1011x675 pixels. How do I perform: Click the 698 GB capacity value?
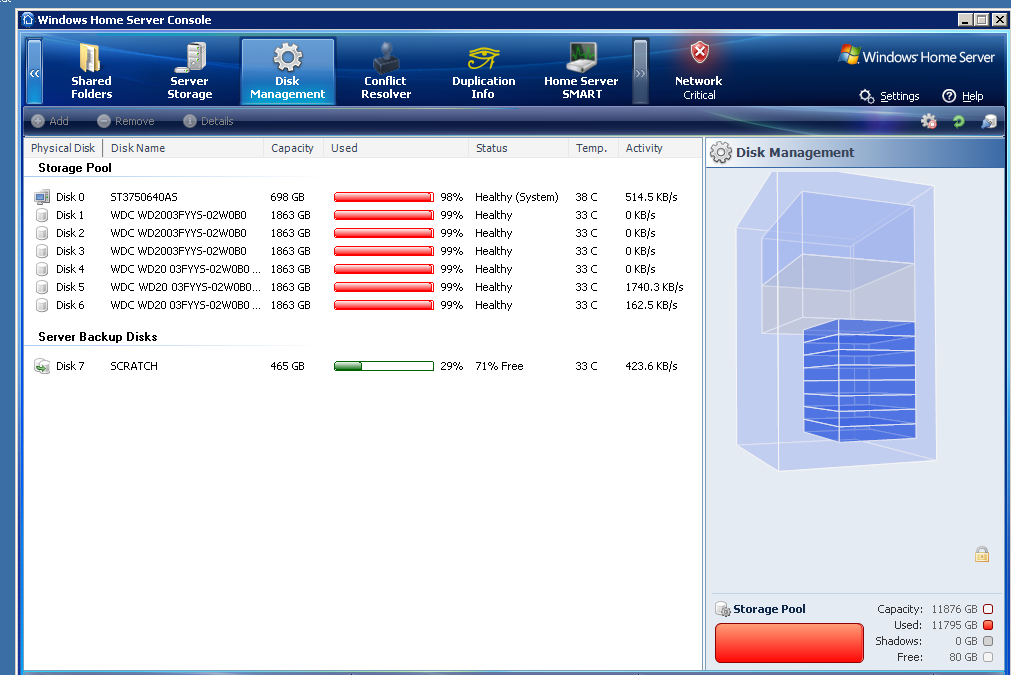[288, 197]
